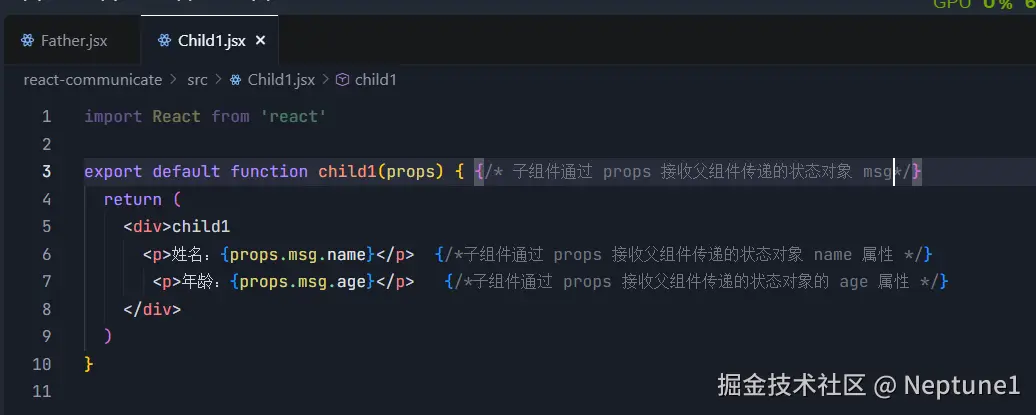Click the React icon on Father.jsx tab

(27, 41)
